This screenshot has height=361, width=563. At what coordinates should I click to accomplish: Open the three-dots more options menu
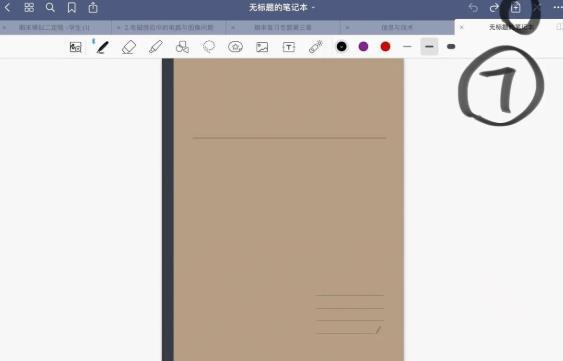pyautogui.click(x=558, y=7)
